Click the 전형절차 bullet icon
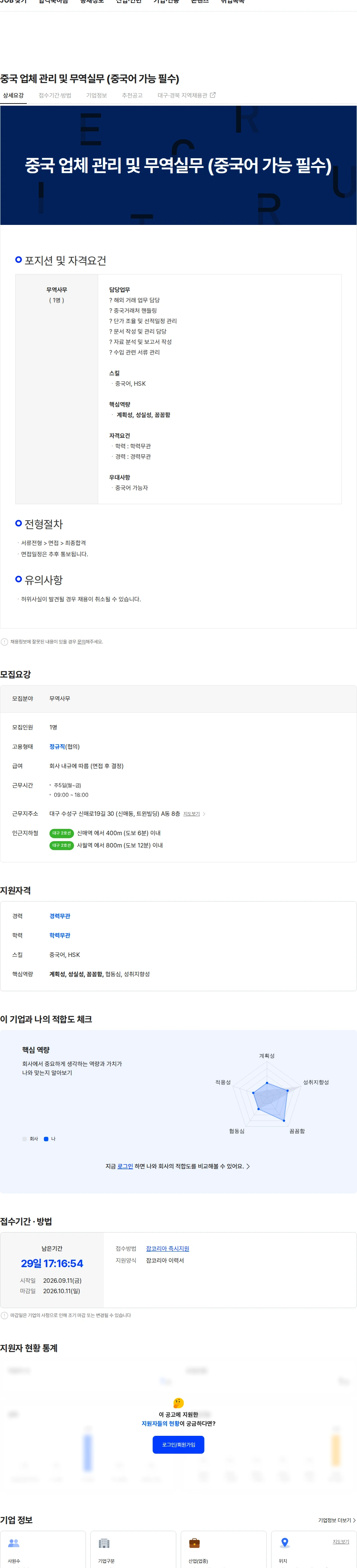Screen dimensions: 357x1568 tap(18, 524)
